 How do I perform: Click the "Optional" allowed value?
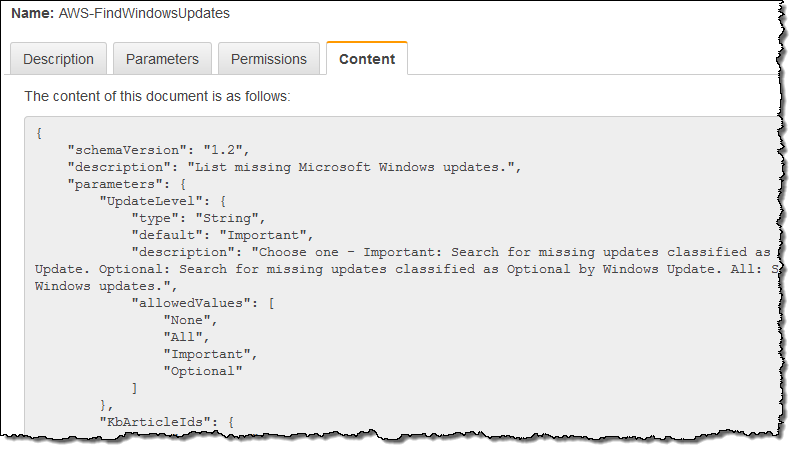[x=204, y=371]
